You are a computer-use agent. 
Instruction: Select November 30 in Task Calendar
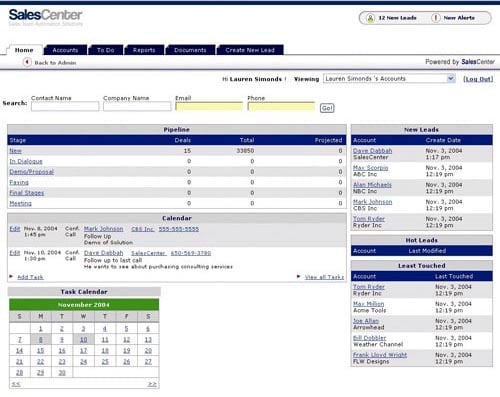coord(62,373)
